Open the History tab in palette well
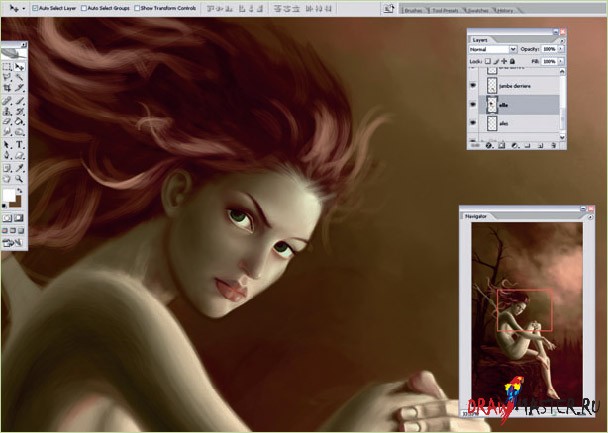Image resolution: width=608 pixels, height=433 pixels. (x=505, y=10)
